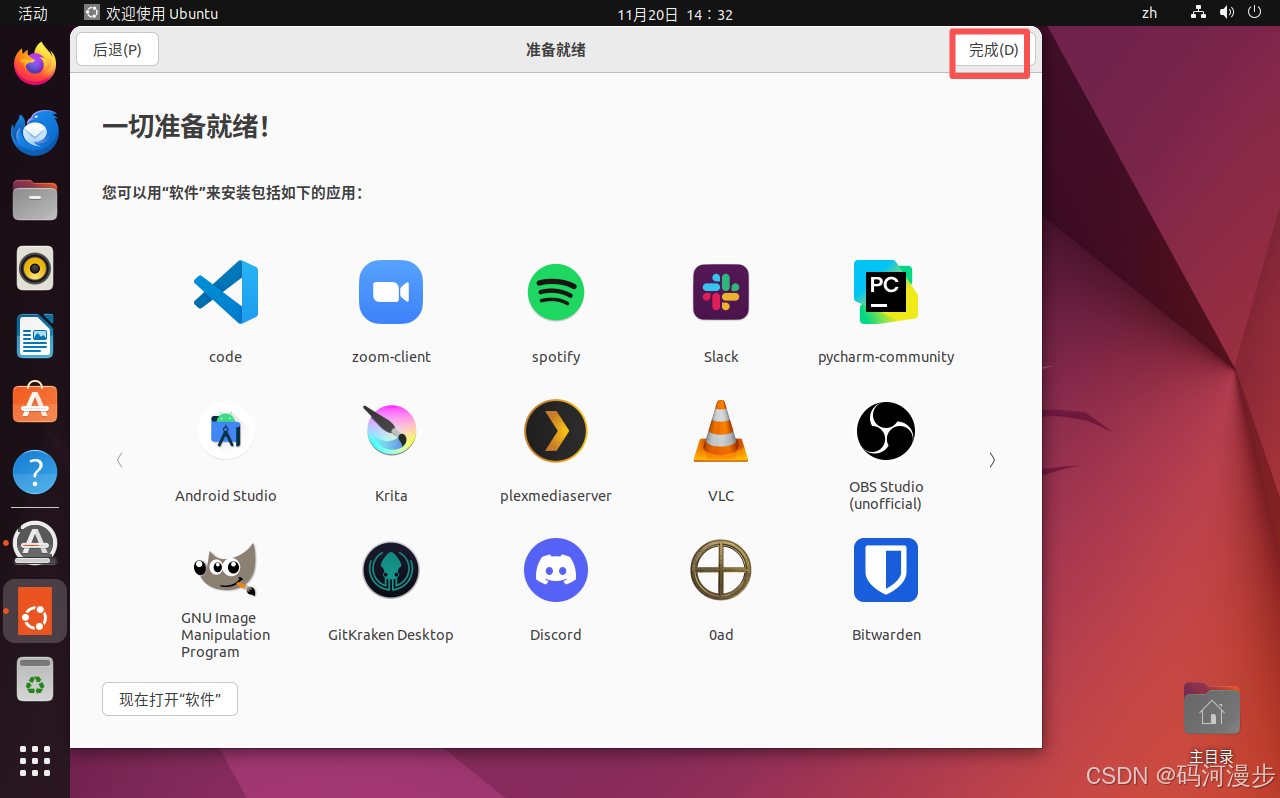
Task: Open the Trash icon in the dock
Action: pyautogui.click(x=35, y=679)
